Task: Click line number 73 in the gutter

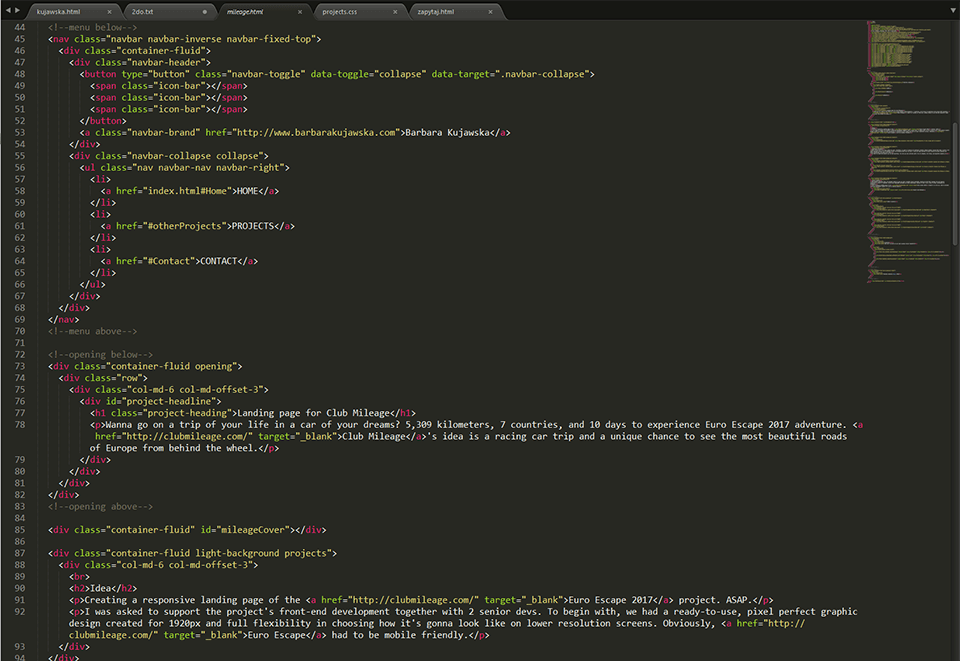Action: 19,366
